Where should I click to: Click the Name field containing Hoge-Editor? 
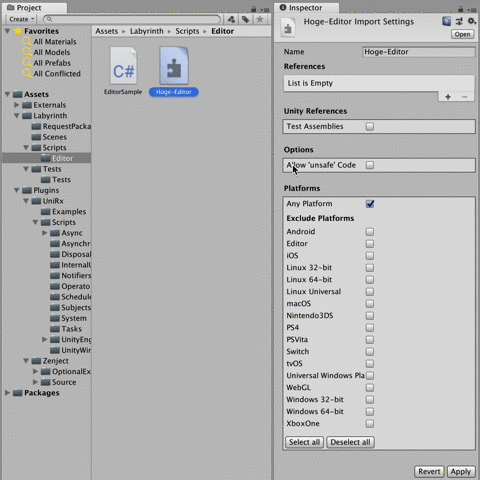tap(419, 52)
